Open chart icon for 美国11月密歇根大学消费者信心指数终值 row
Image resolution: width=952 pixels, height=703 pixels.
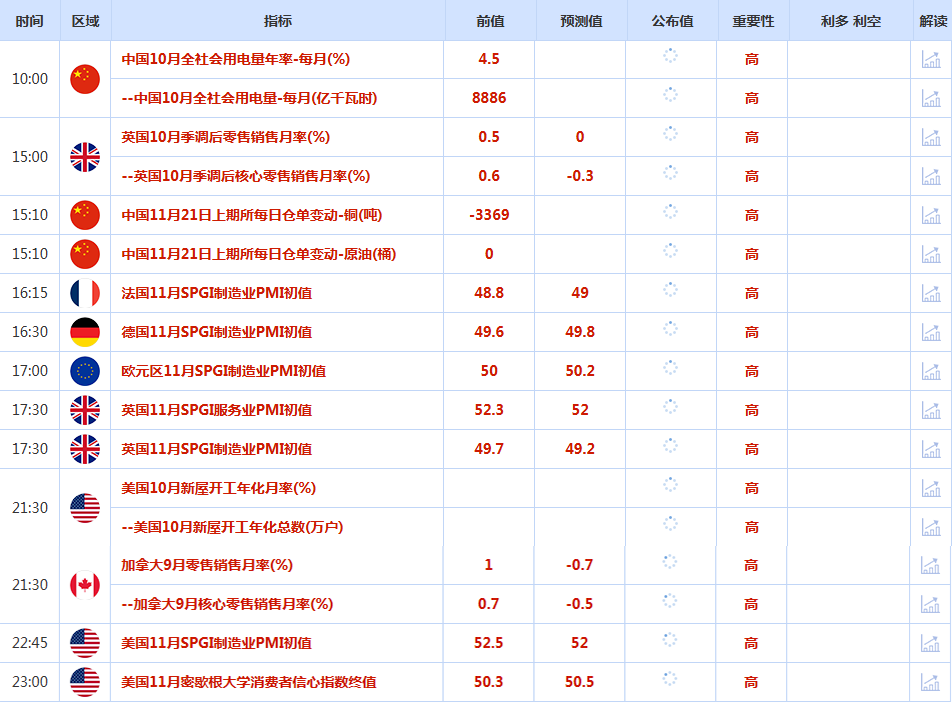[930, 682]
